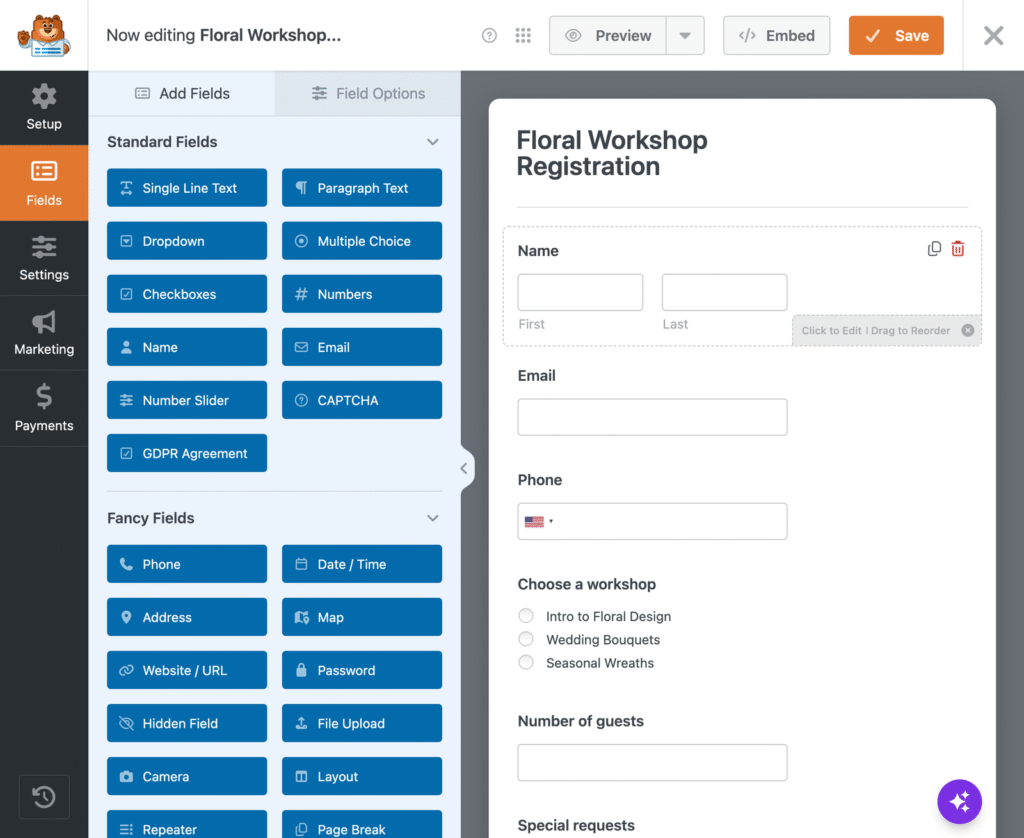Open the grid apps menu icon
1024x838 pixels.
523,35
